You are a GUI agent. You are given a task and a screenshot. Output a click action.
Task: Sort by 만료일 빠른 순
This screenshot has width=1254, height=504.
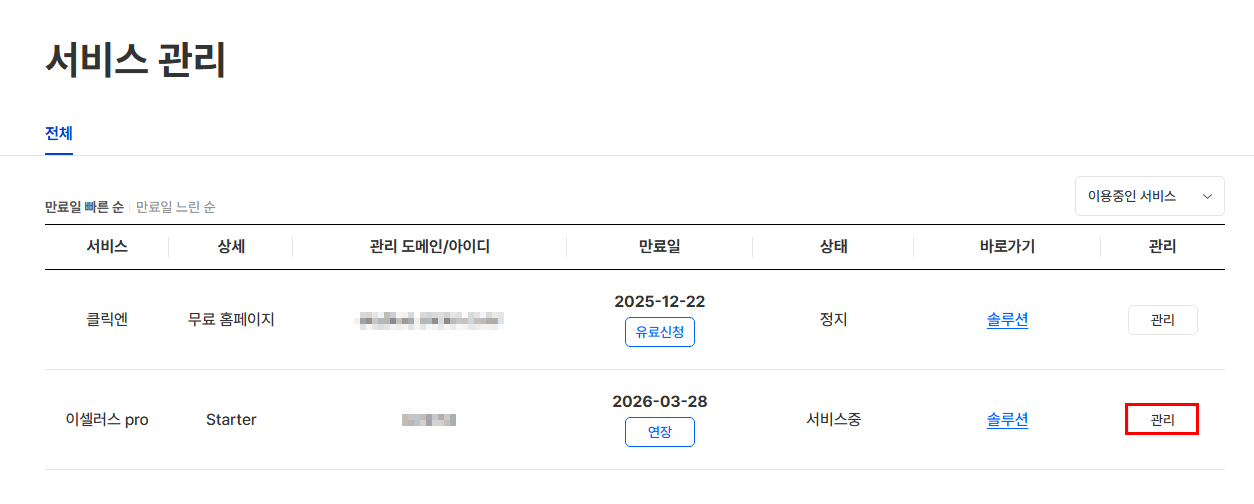point(84,207)
